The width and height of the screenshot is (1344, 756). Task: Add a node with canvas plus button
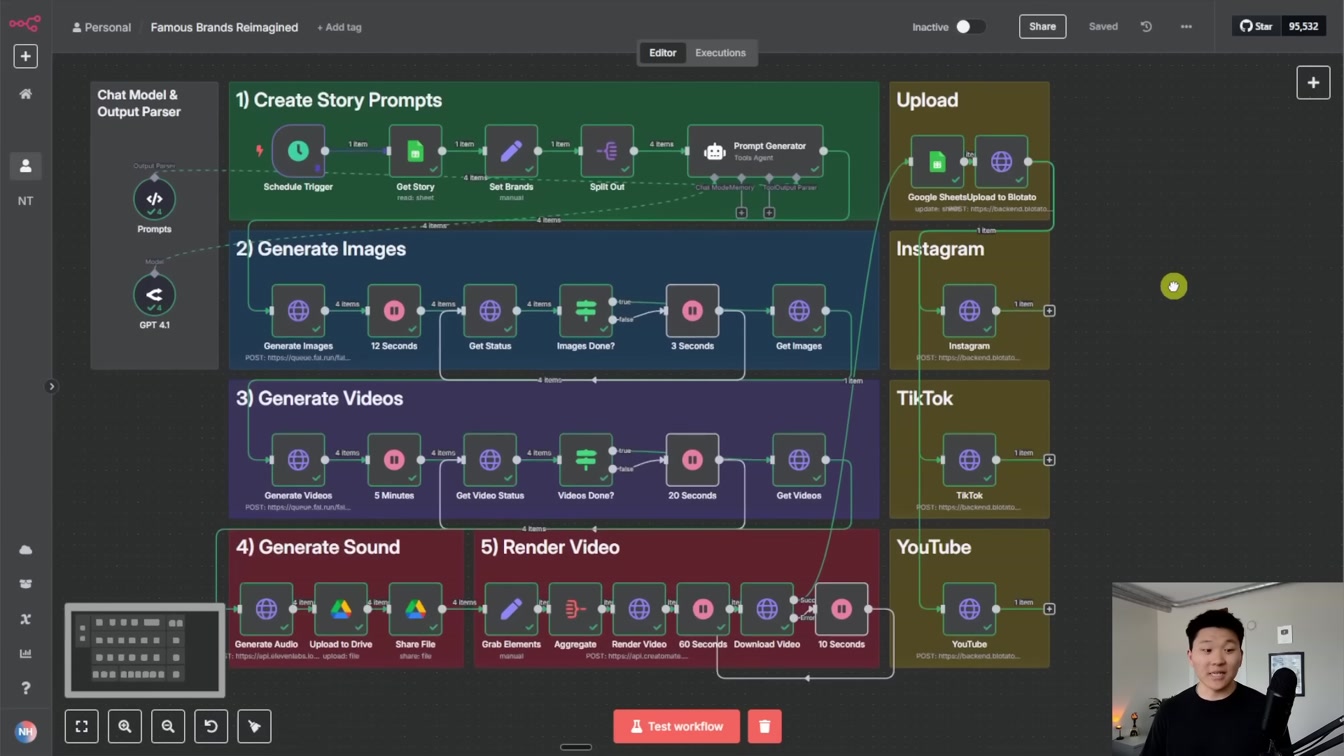tap(1313, 83)
